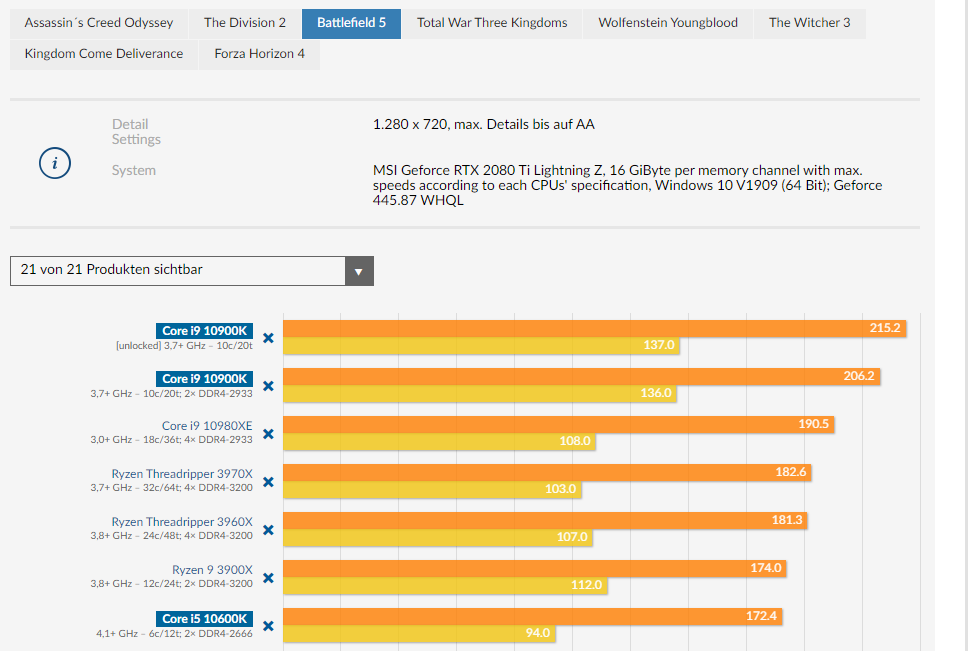This screenshot has height=651, width=968.
Task: Open Total War Three Kingdoms tab
Action: (492, 23)
